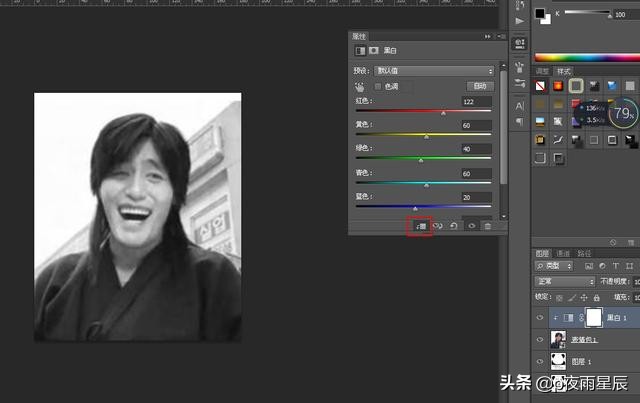
Task: Open the 预设 preset dropdown
Action: pyautogui.click(x=433, y=71)
